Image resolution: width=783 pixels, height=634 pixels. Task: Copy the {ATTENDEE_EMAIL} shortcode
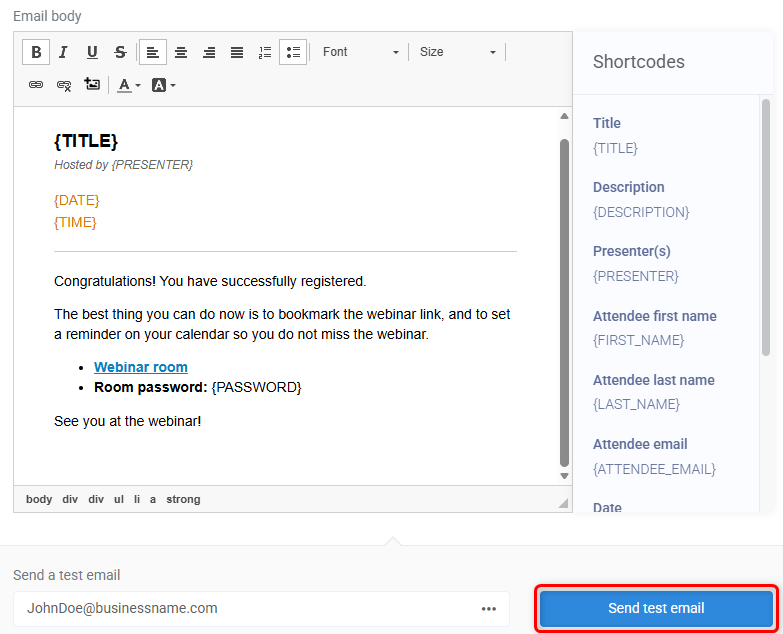654,469
